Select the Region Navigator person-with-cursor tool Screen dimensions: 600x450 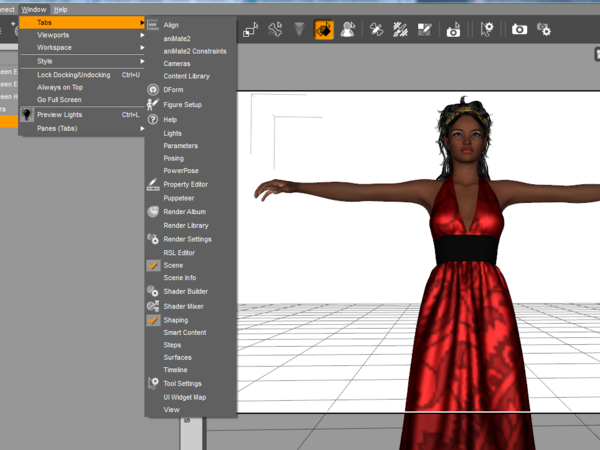(x=348, y=30)
